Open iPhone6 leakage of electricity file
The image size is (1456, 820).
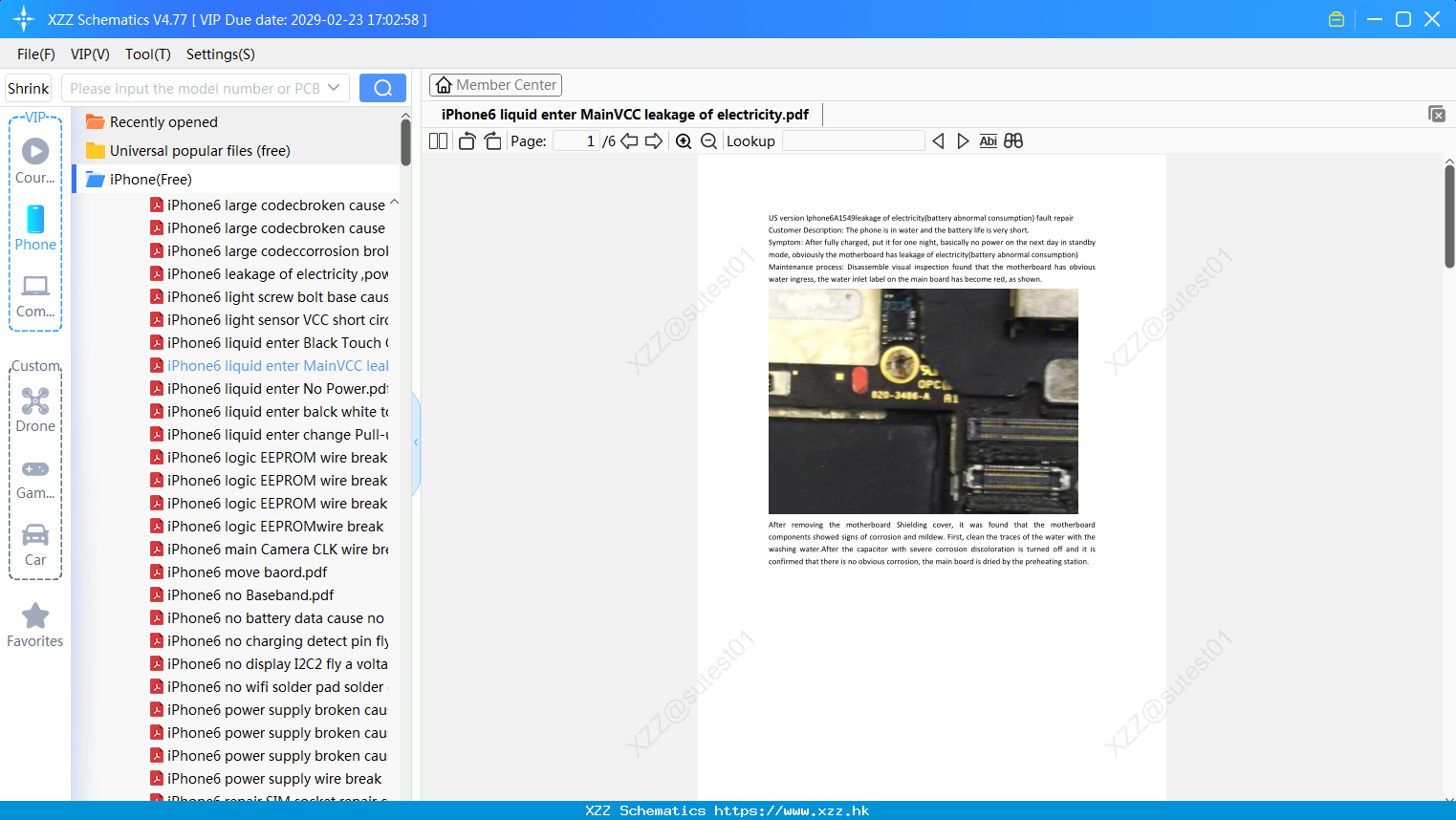click(270, 273)
